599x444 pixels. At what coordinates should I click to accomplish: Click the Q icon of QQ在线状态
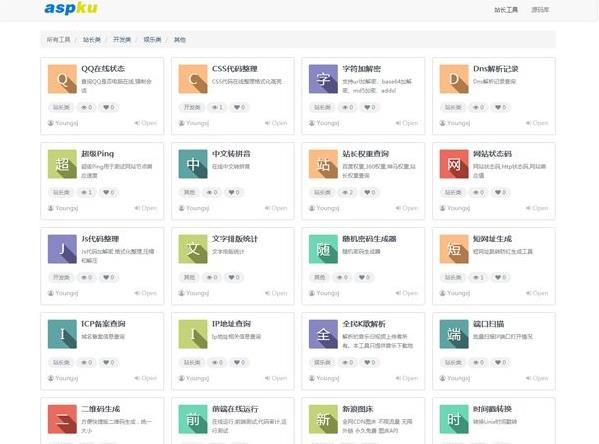(x=62, y=79)
